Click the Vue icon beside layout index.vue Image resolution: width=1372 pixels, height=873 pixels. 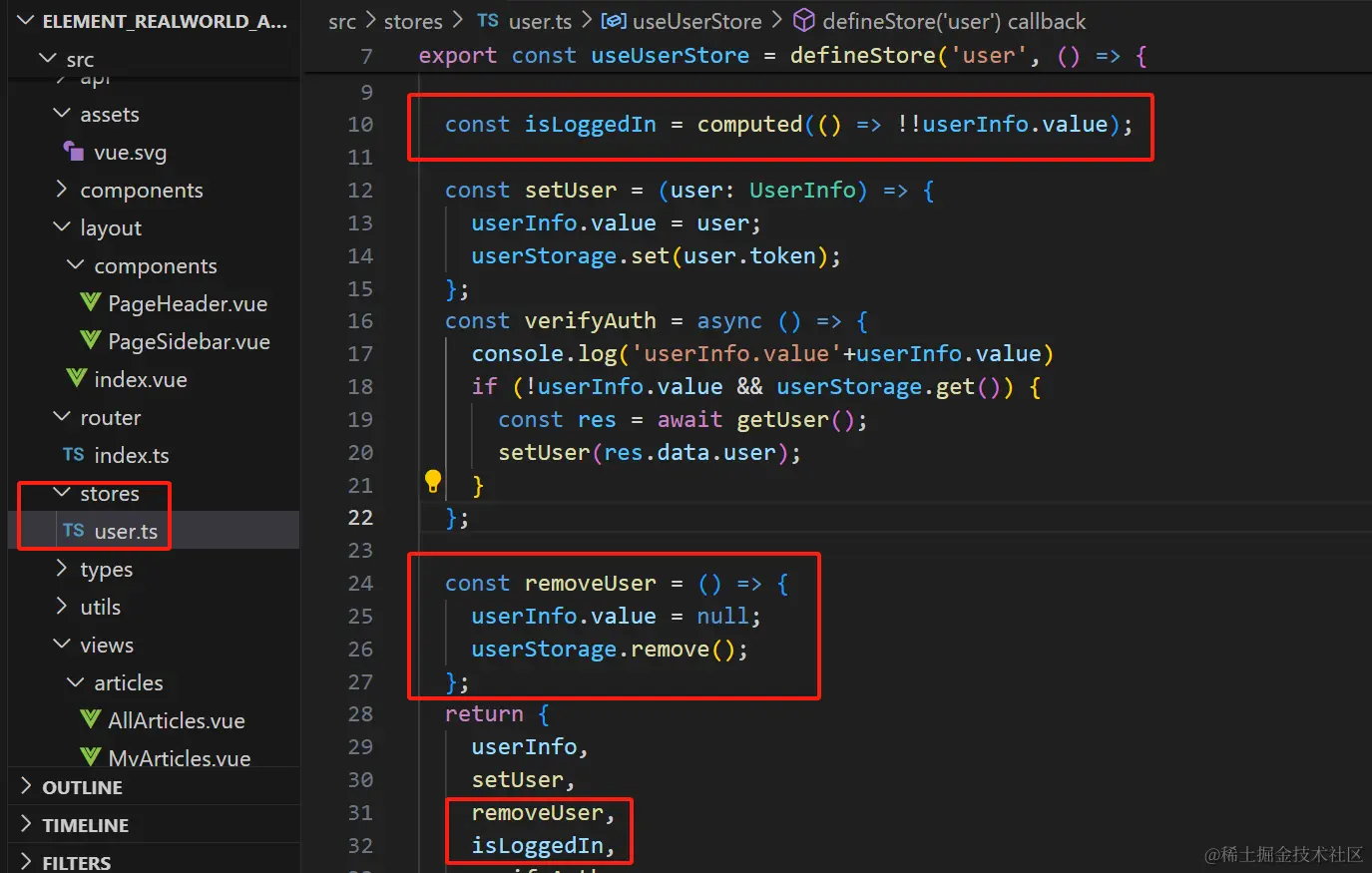click(76, 378)
